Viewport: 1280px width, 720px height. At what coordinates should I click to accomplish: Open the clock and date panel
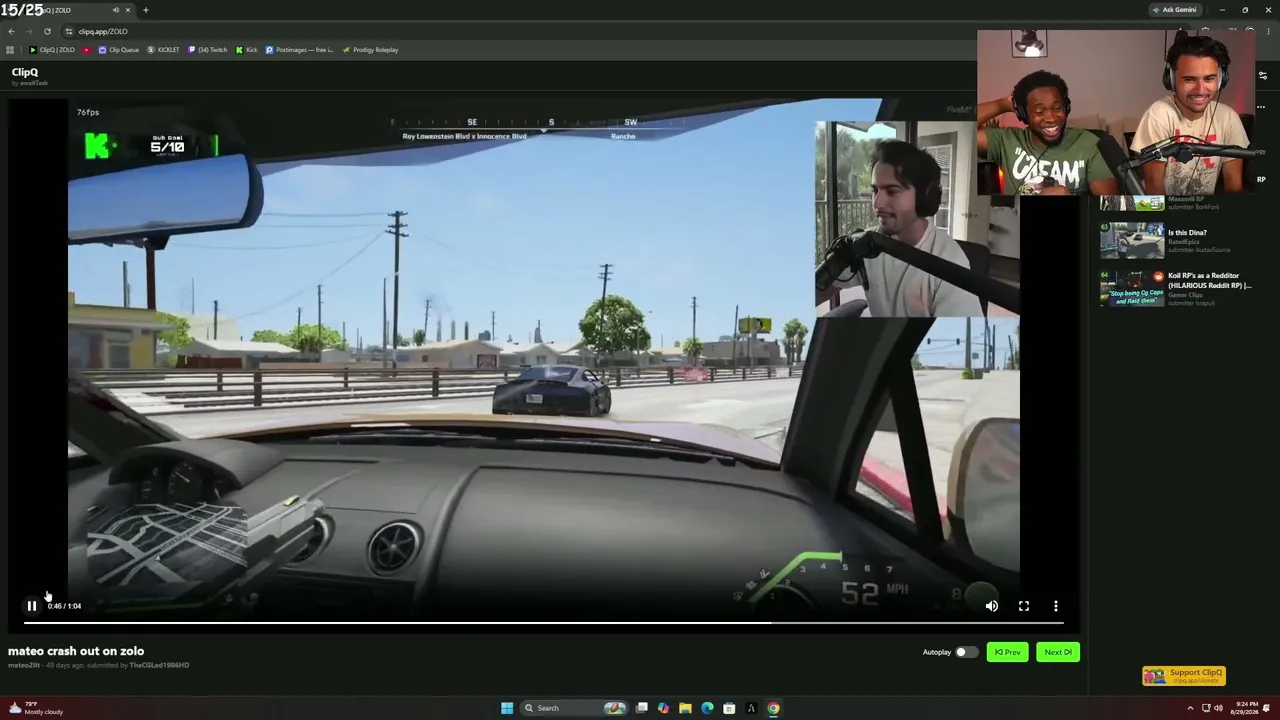[1245, 708]
